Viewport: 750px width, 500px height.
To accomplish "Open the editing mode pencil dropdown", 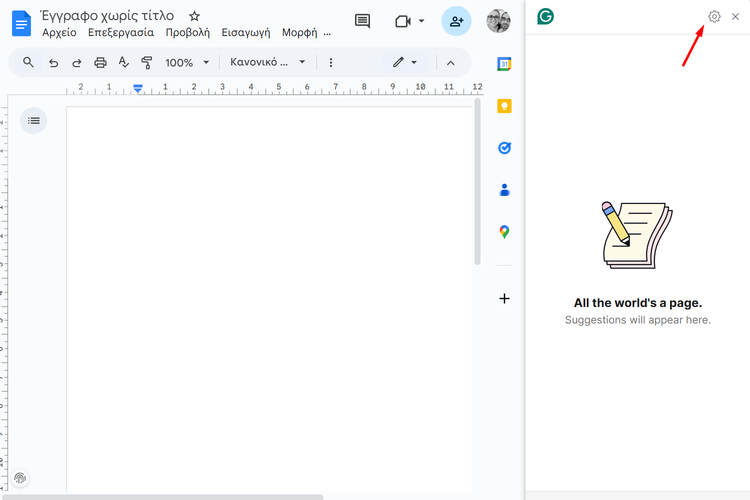I will (x=404, y=62).
